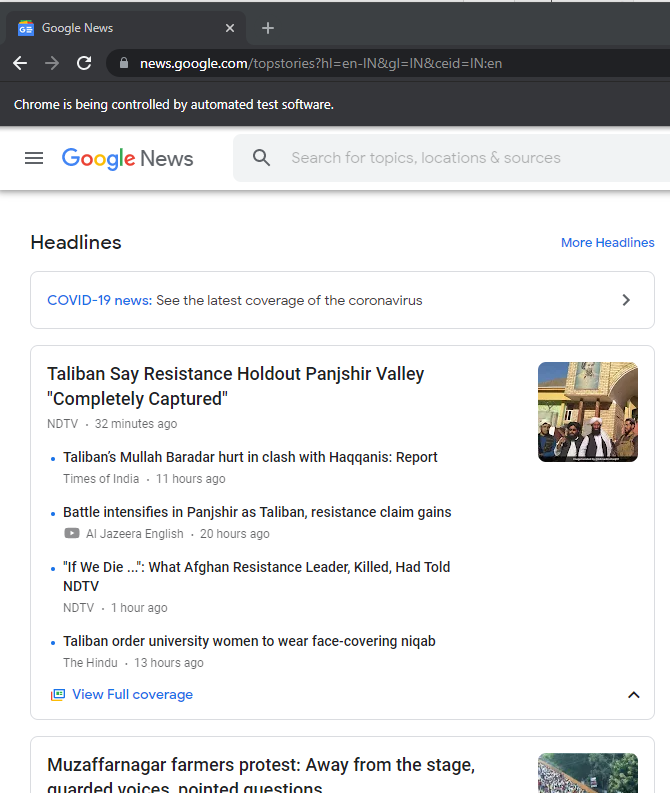Click the browser forward arrow
This screenshot has width=670, height=793.
(x=52, y=63)
